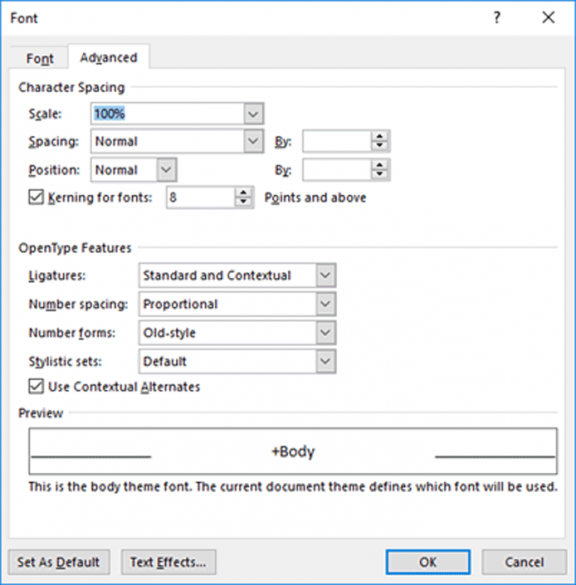
Task: Click the help question mark icon
Action: coord(497,17)
